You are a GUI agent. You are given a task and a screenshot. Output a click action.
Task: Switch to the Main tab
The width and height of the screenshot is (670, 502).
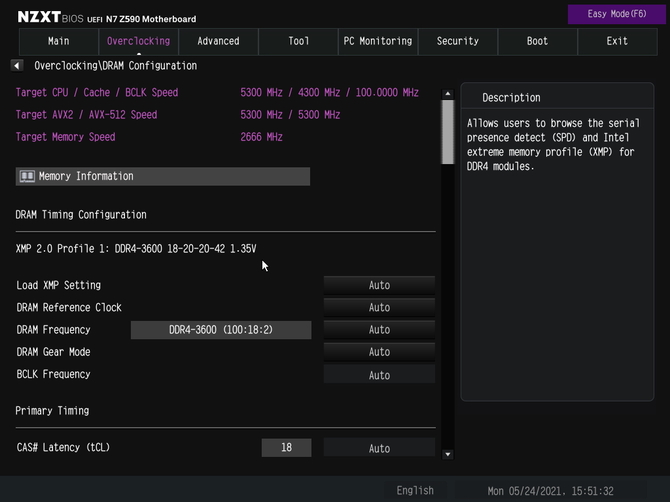pos(59,41)
